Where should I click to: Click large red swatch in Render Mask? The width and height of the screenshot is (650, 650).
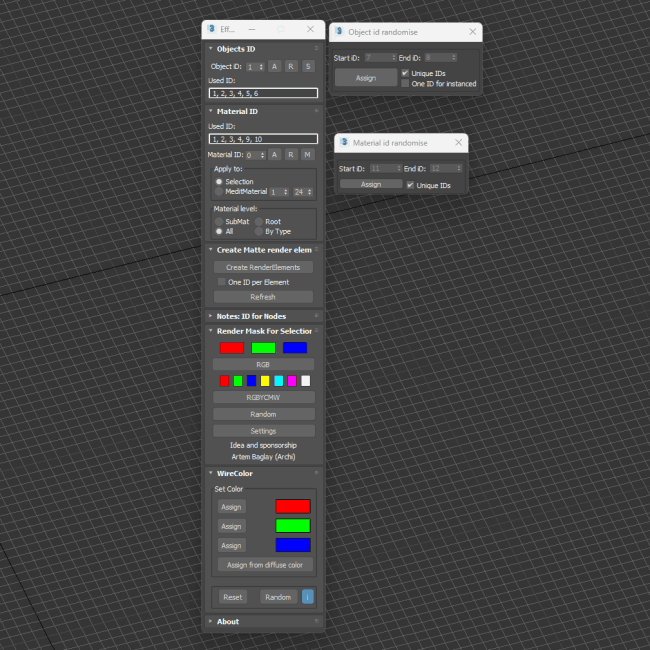tap(232, 348)
